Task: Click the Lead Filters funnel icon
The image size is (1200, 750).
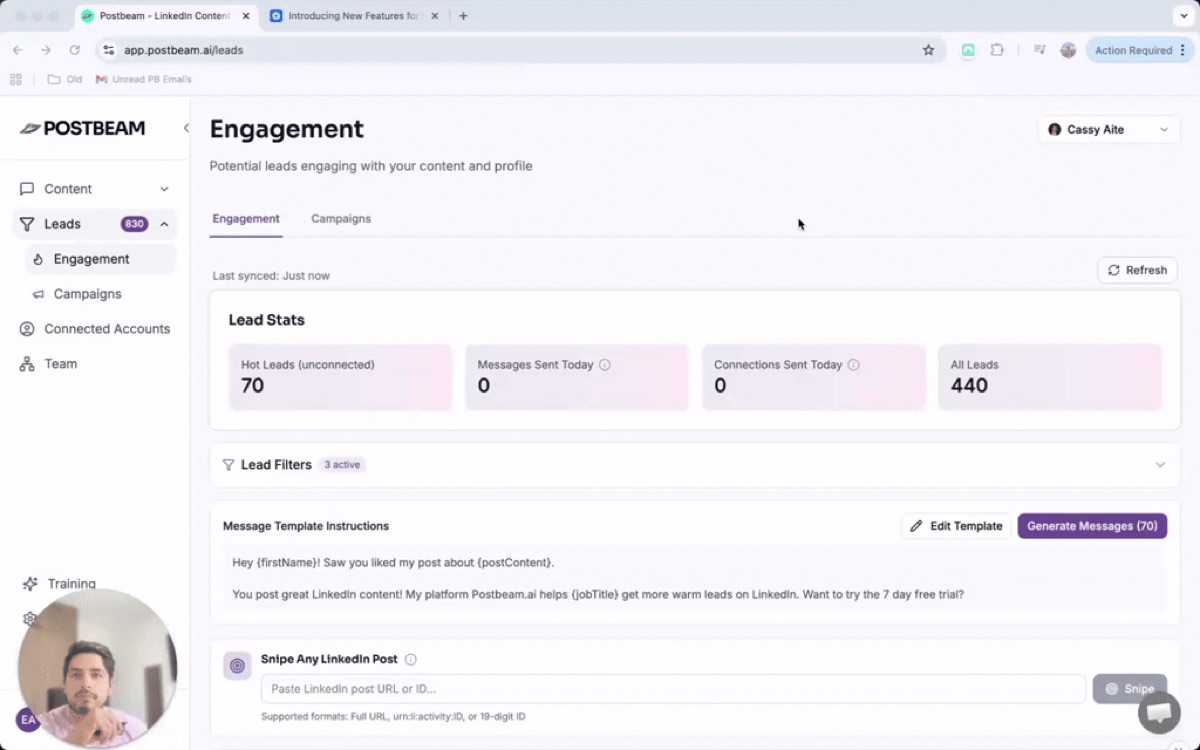Action: pyautogui.click(x=228, y=465)
